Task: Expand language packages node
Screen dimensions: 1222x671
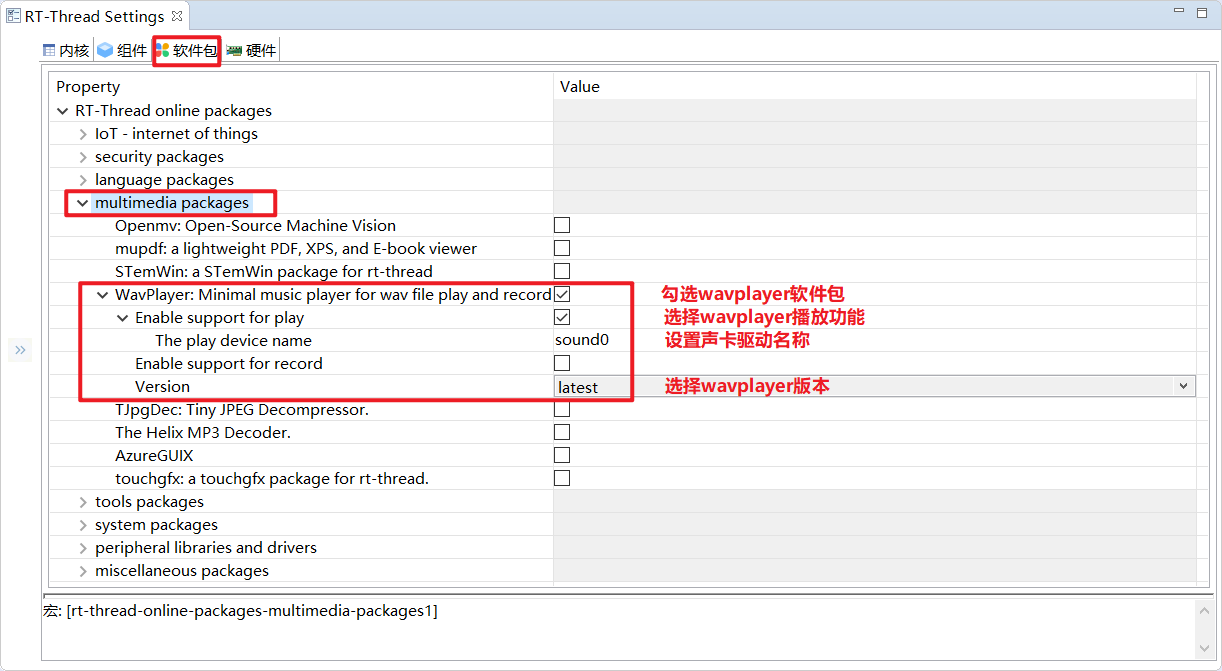Action: click(83, 180)
